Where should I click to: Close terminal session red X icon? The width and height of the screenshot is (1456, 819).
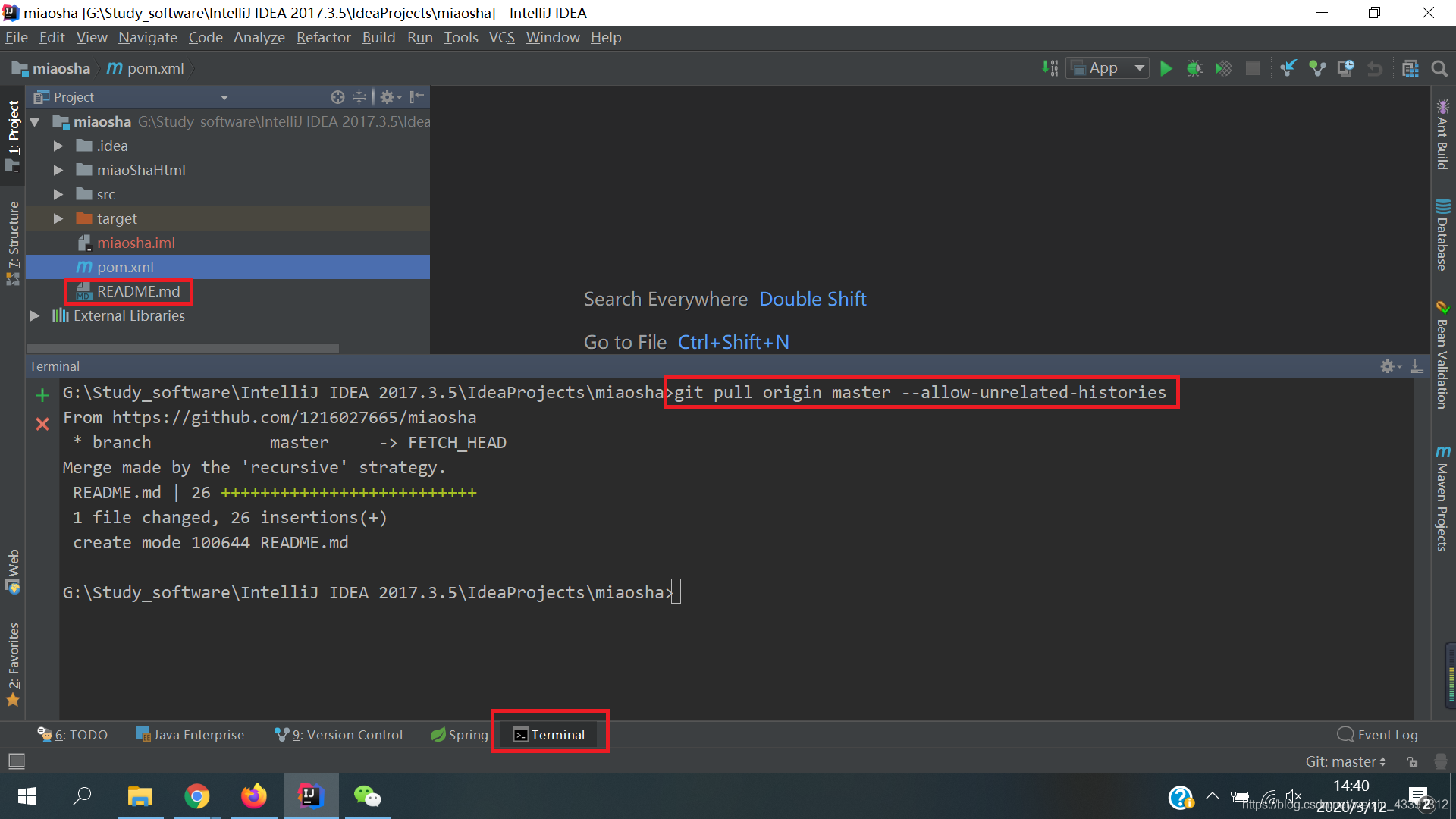tap(42, 424)
